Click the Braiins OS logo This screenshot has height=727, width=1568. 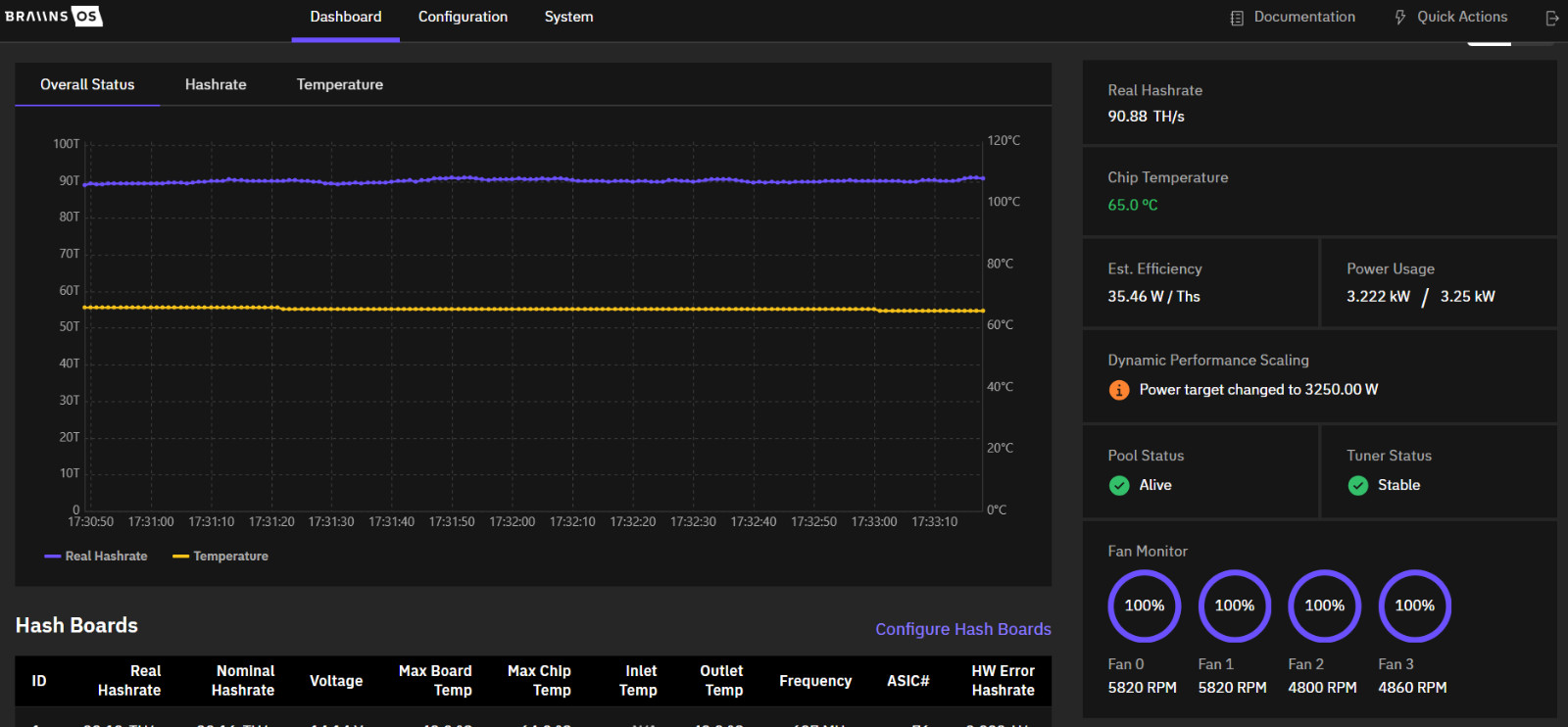pos(53,16)
